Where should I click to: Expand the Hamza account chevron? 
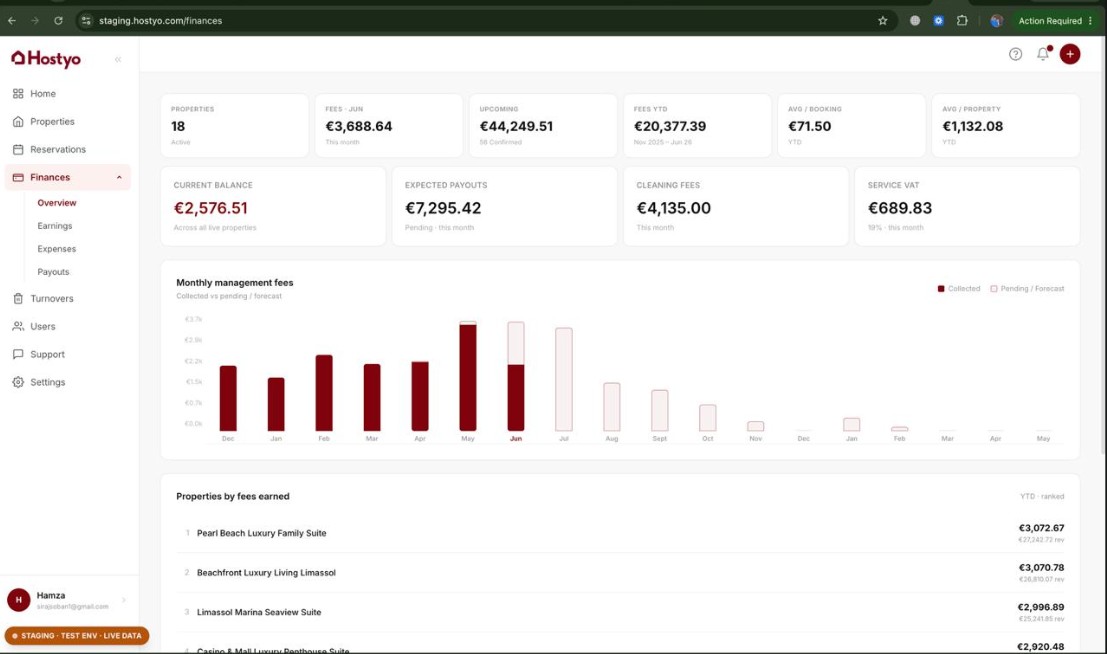[x=124, y=600]
